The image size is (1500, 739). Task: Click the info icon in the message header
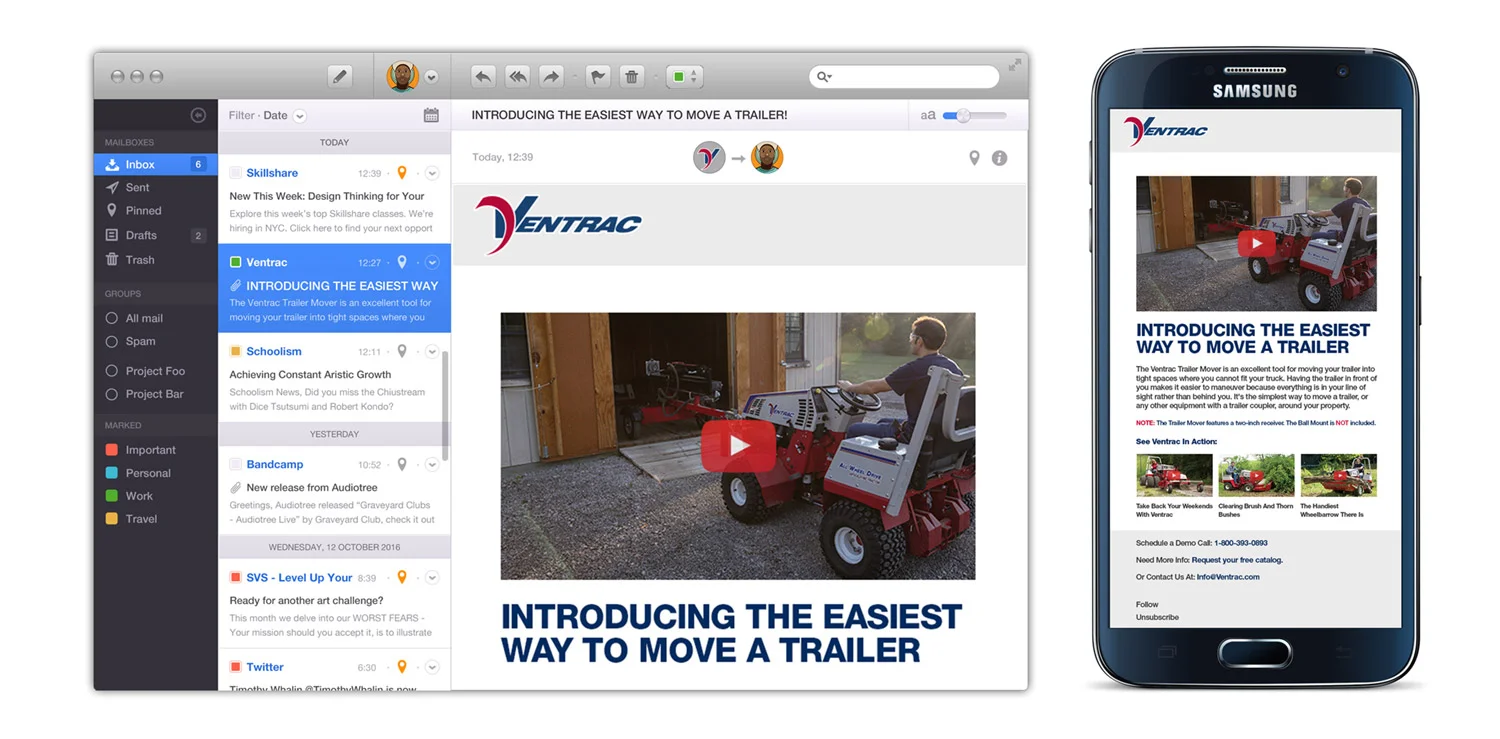999,158
